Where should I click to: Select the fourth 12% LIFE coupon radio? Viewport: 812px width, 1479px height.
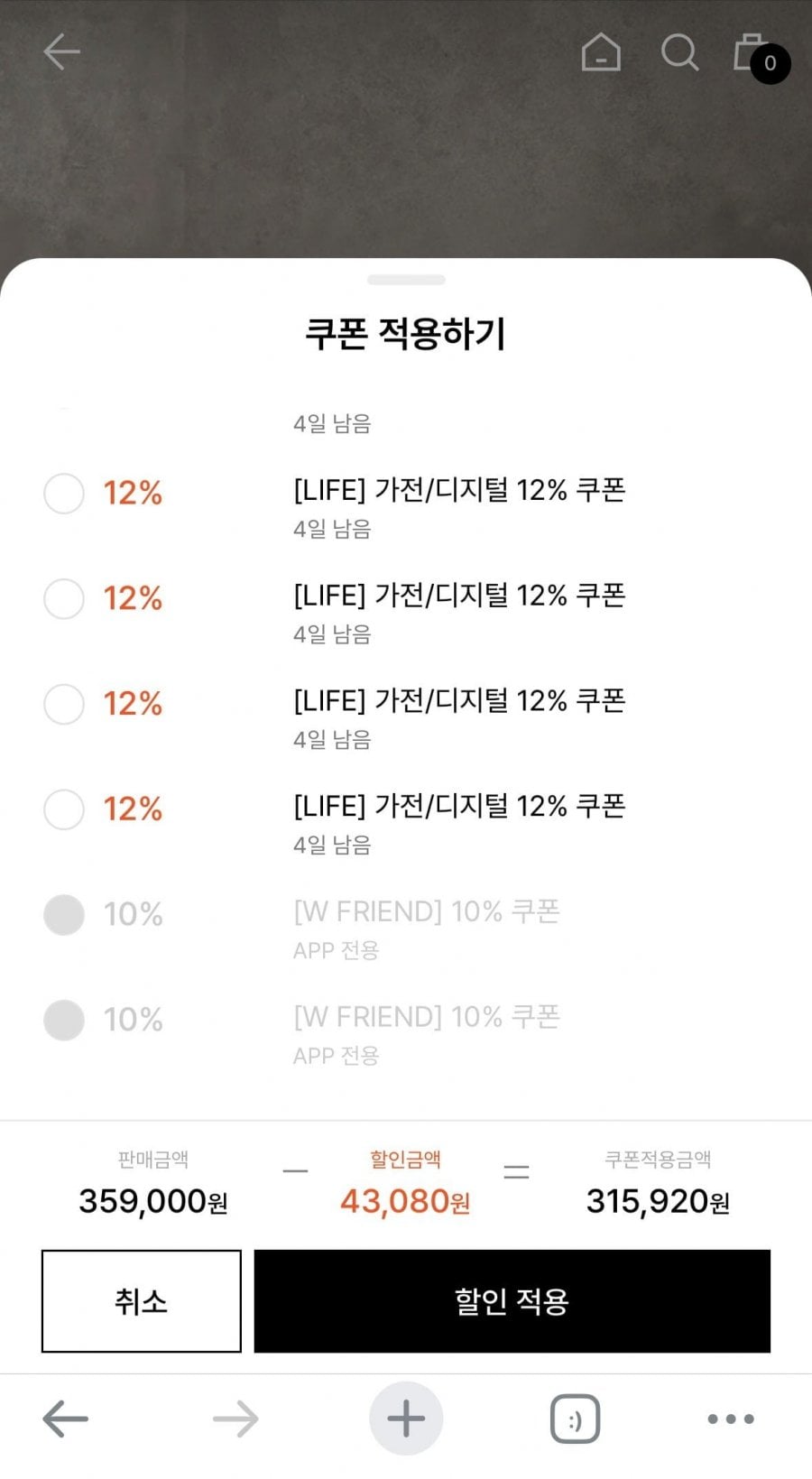point(64,809)
